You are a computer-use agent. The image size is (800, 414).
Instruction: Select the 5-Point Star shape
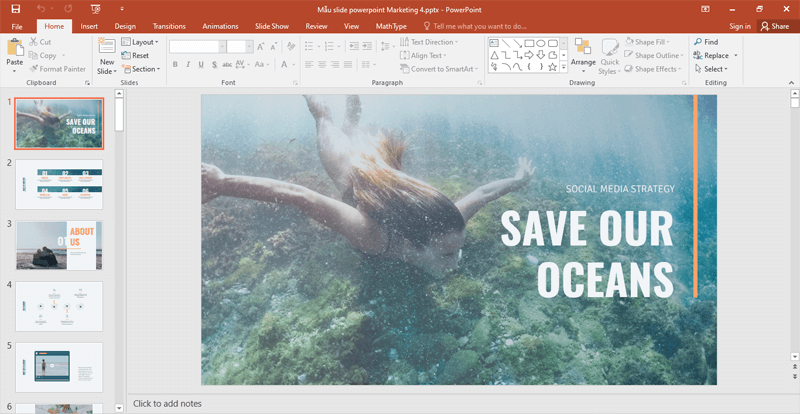[x=553, y=66]
